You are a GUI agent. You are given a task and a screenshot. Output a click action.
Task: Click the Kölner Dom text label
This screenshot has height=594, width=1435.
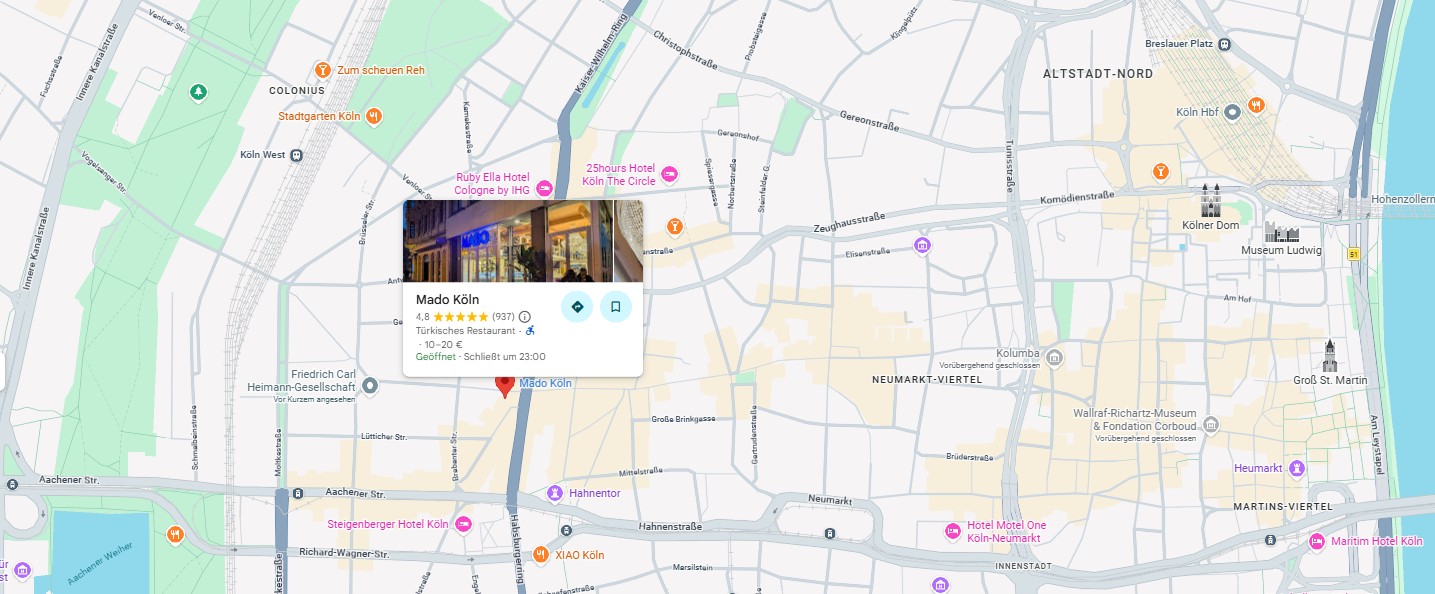pyautogui.click(x=1210, y=226)
